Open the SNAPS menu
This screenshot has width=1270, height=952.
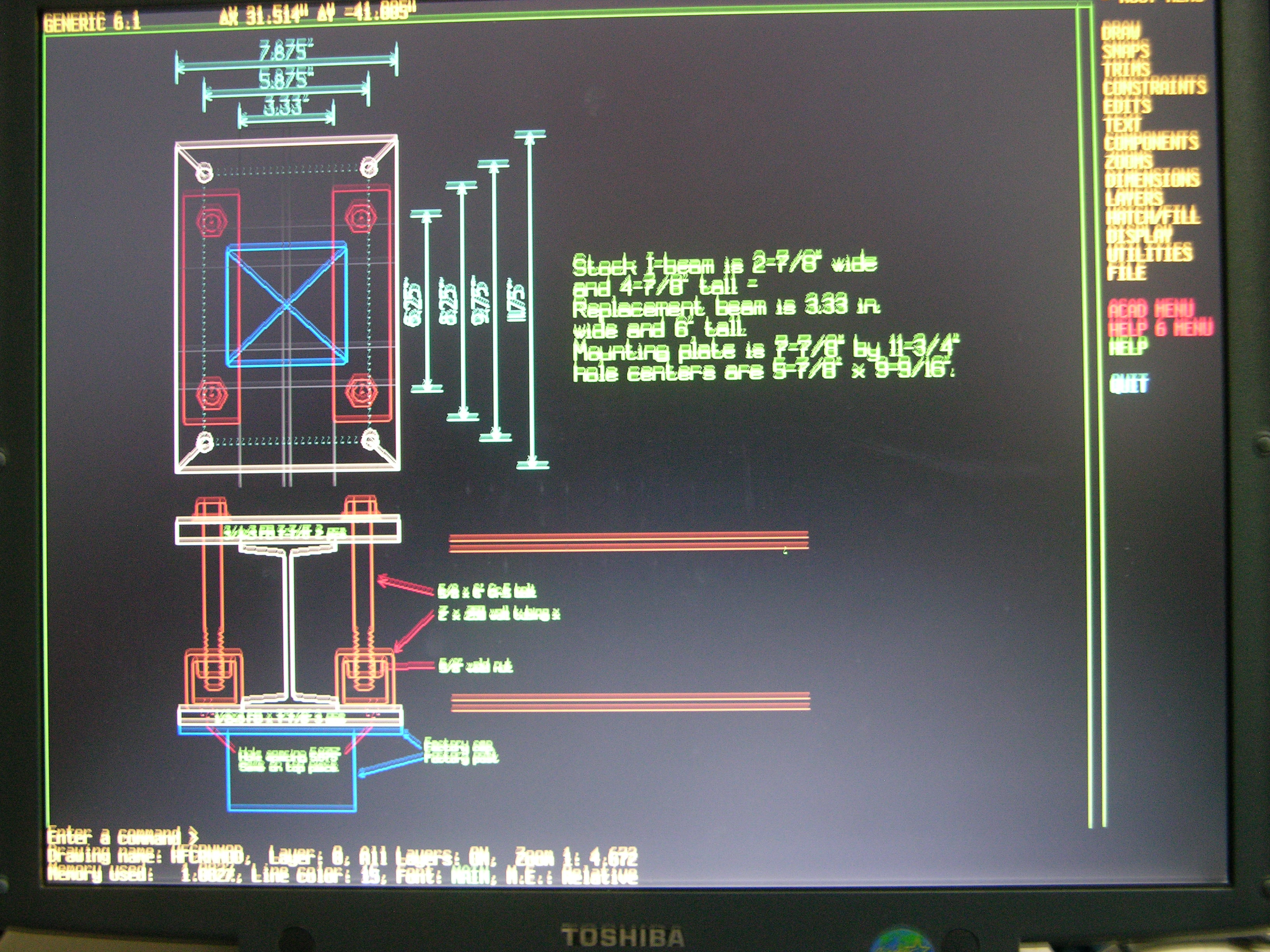1125,51
